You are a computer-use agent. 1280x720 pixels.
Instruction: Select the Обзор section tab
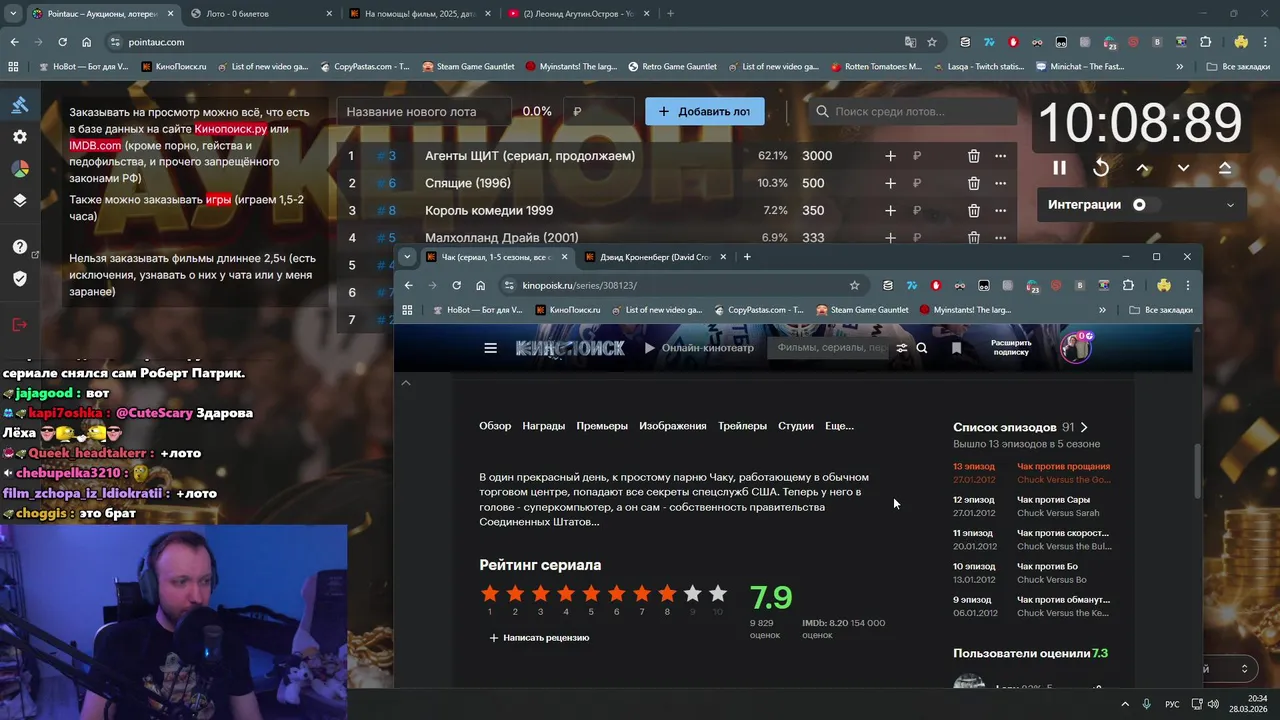[495, 426]
